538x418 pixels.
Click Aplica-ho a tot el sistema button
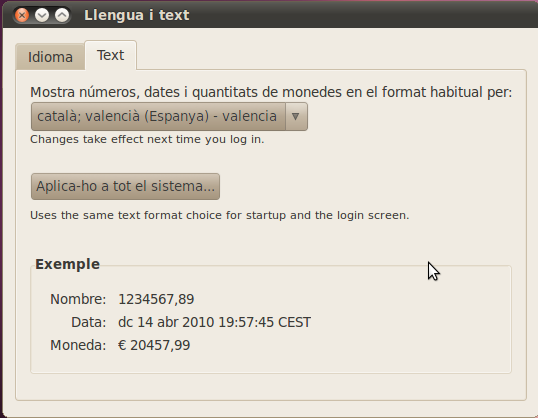point(125,186)
